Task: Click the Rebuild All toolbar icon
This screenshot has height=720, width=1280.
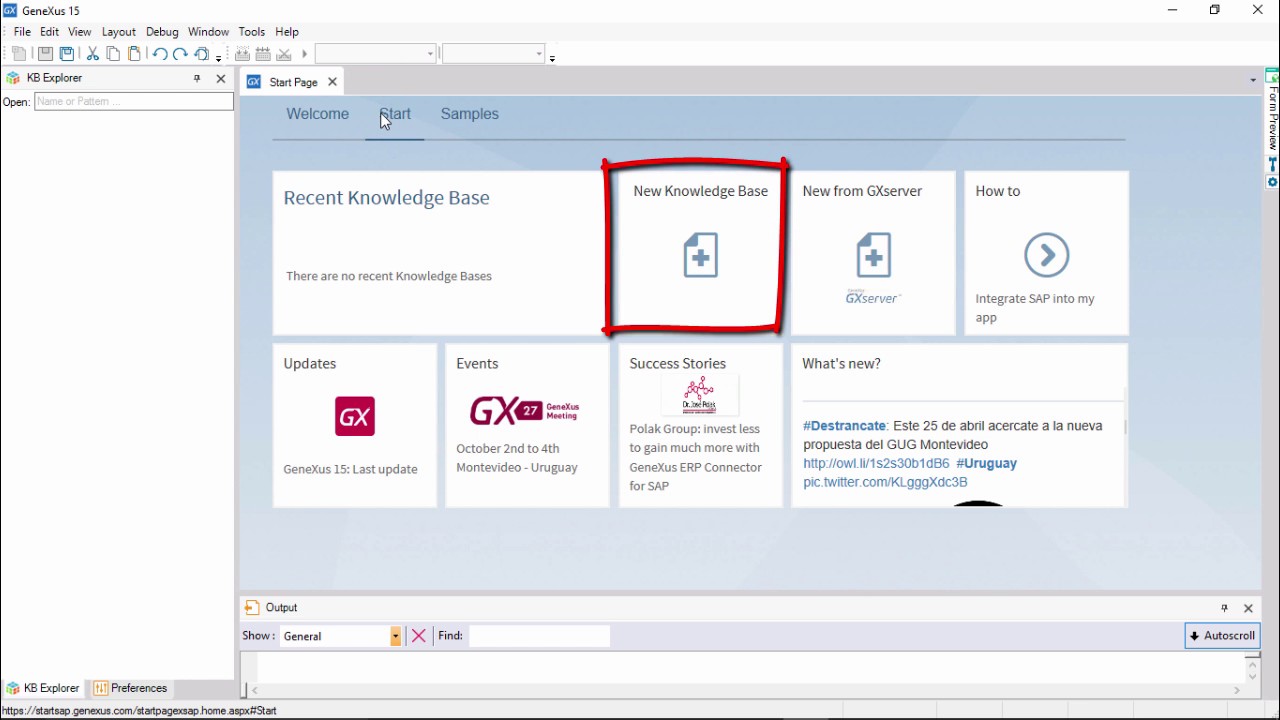Action: click(263, 54)
